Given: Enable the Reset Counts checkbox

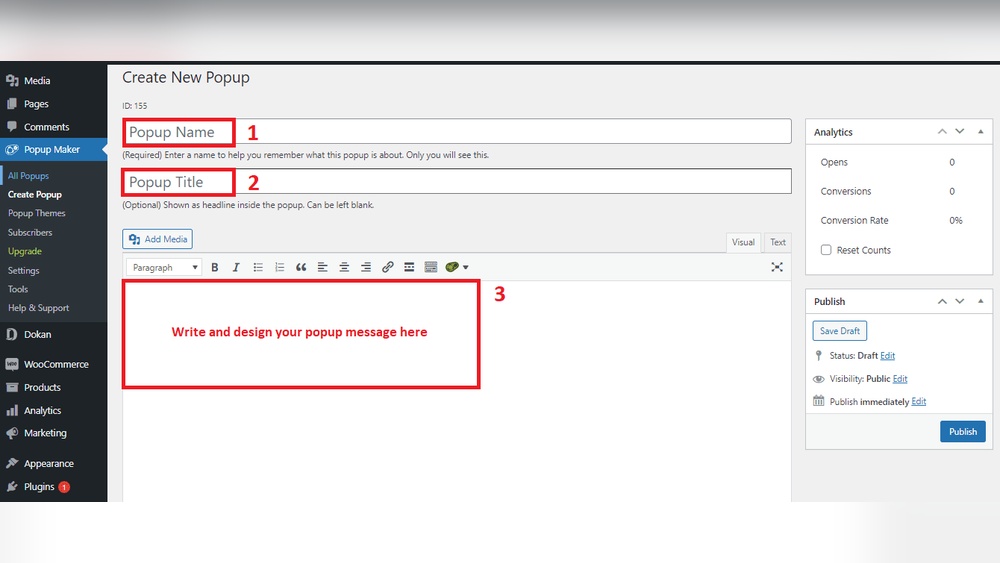Looking at the screenshot, I should [x=826, y=250].
